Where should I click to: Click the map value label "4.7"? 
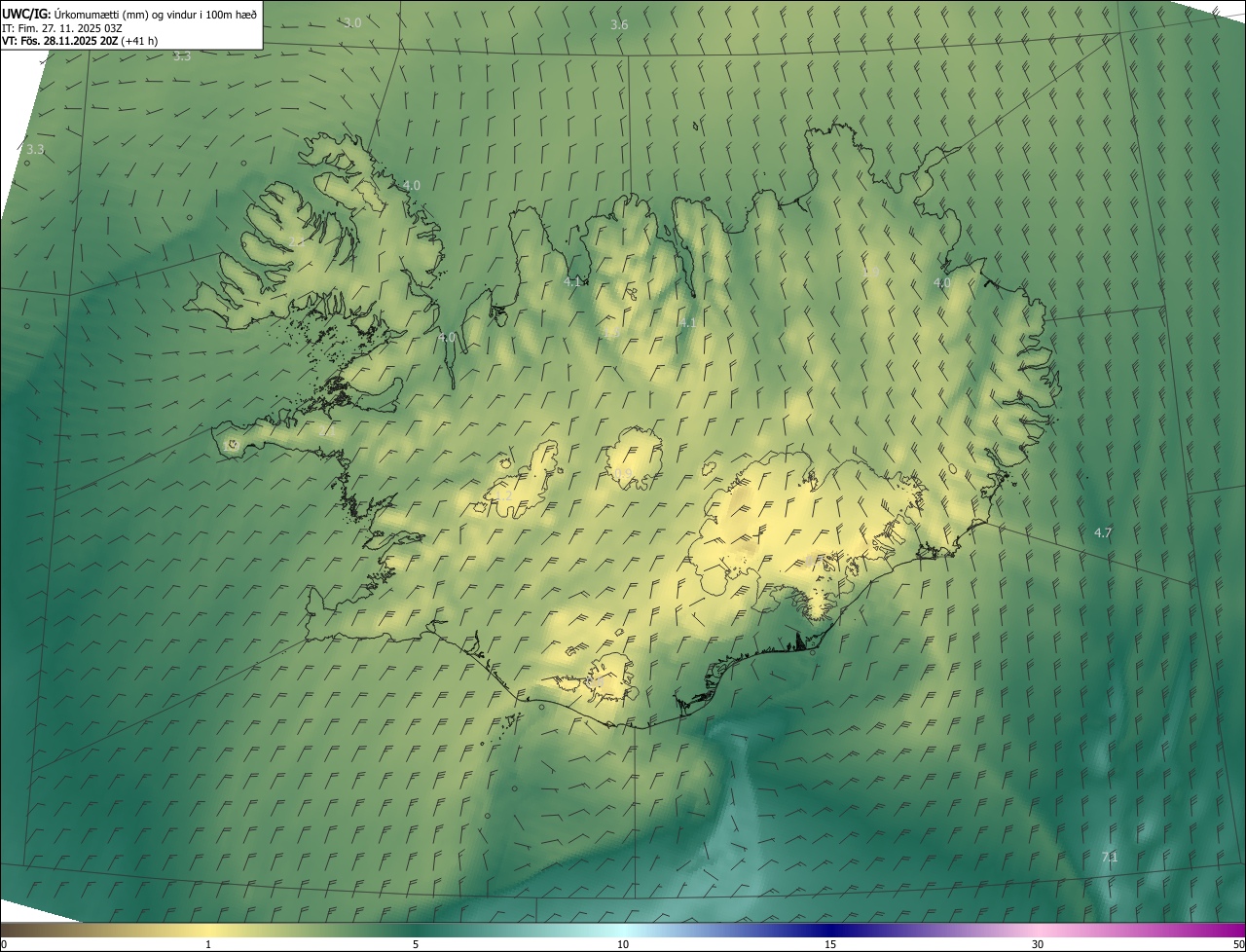(1103, 532)
